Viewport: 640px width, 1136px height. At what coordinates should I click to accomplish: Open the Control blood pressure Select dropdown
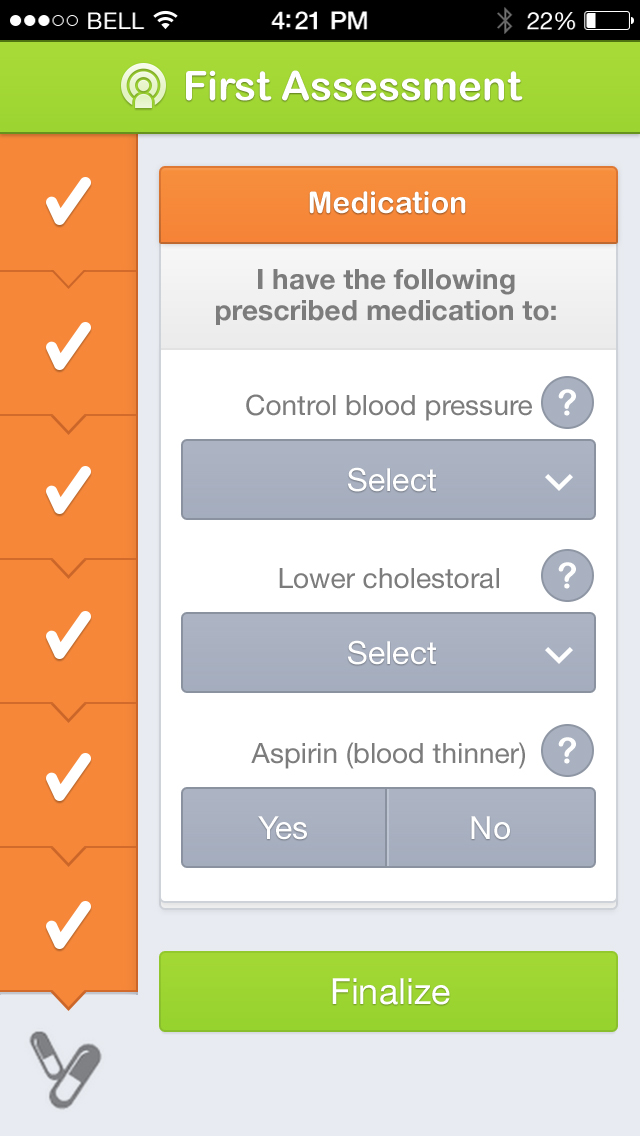[x=388, y=480]
